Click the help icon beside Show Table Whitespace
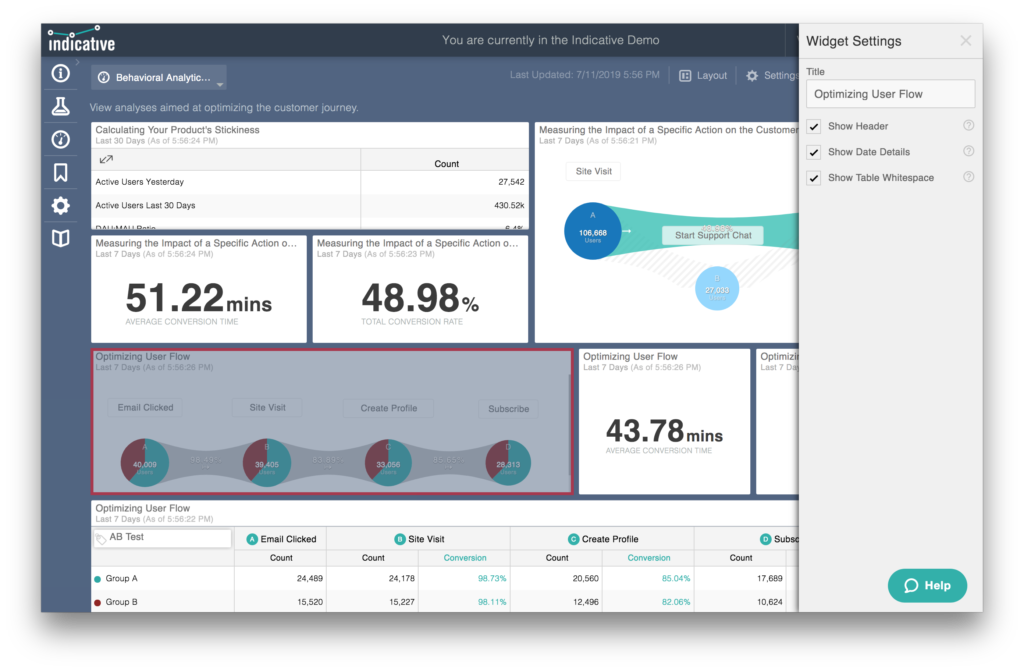This screenshot has width=1024, height=671. click(968, 176)
